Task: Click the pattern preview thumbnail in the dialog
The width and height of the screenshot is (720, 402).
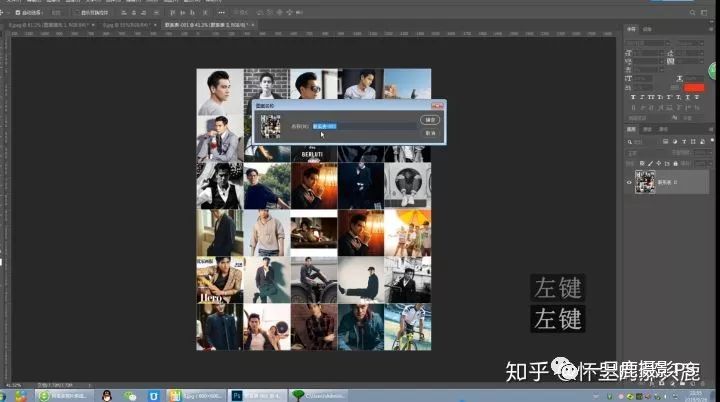Action: click(x=270, y=126)
